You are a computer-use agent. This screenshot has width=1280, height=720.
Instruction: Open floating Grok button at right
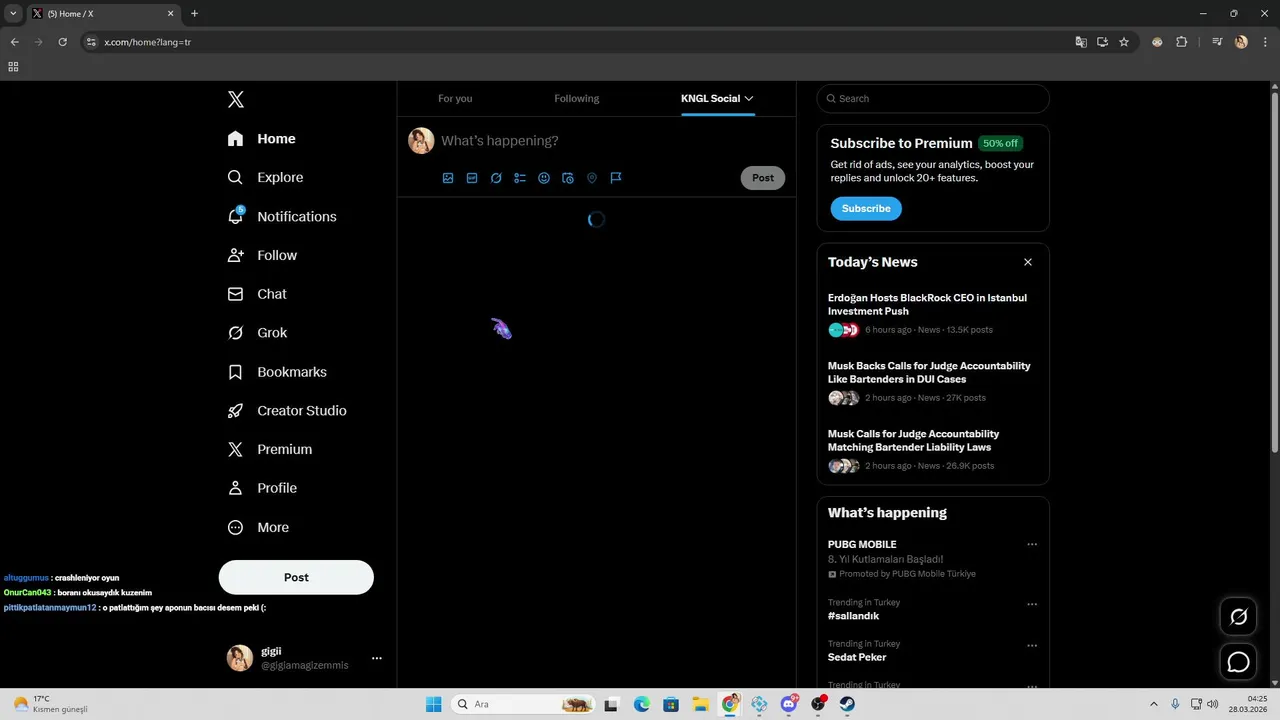[1238, 617]
